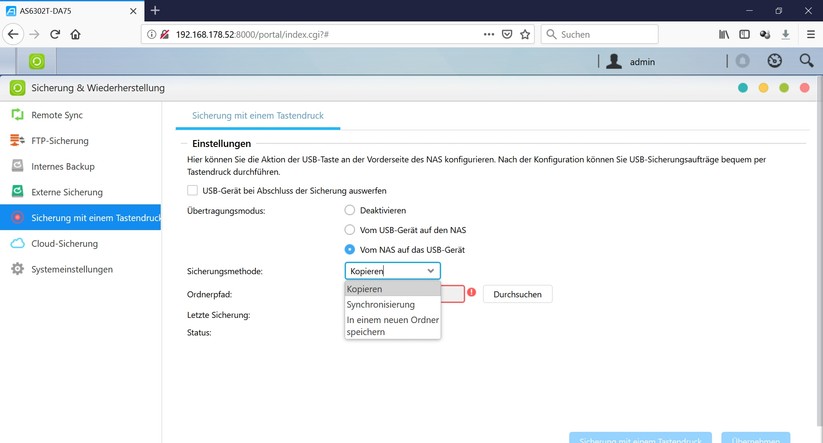Viewport: 823px width, 443px height.
Task: Click the Übernehmen button
Action: (x=755, y=438)
